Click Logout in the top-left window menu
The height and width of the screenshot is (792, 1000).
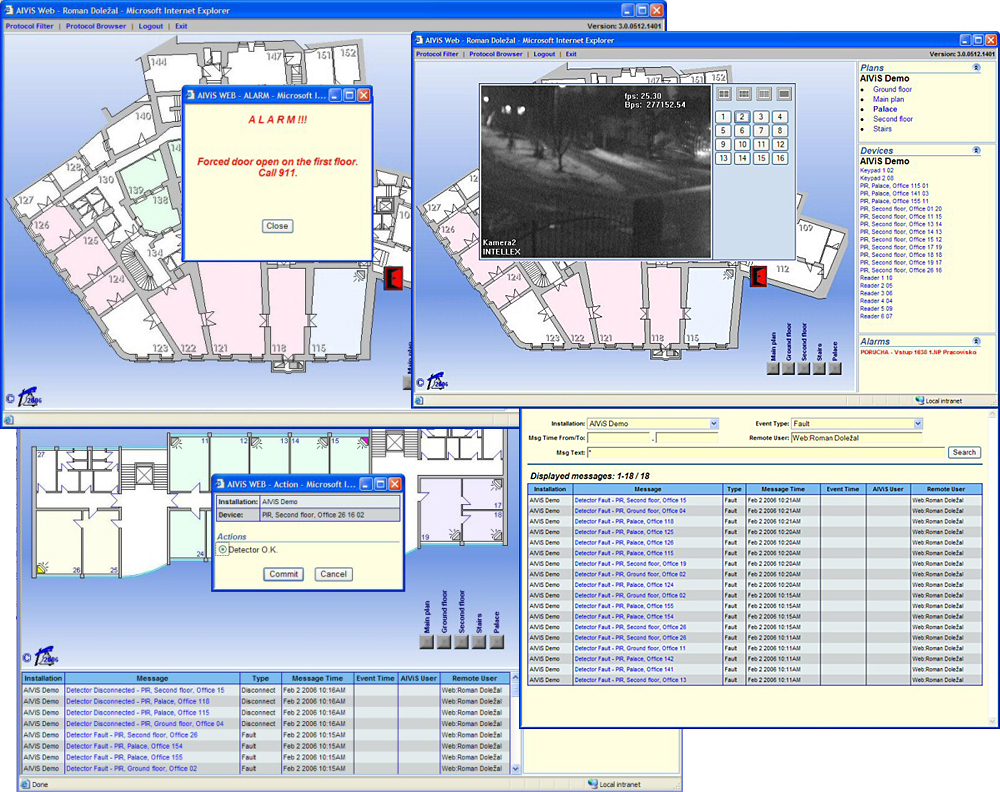coord(151,26)
